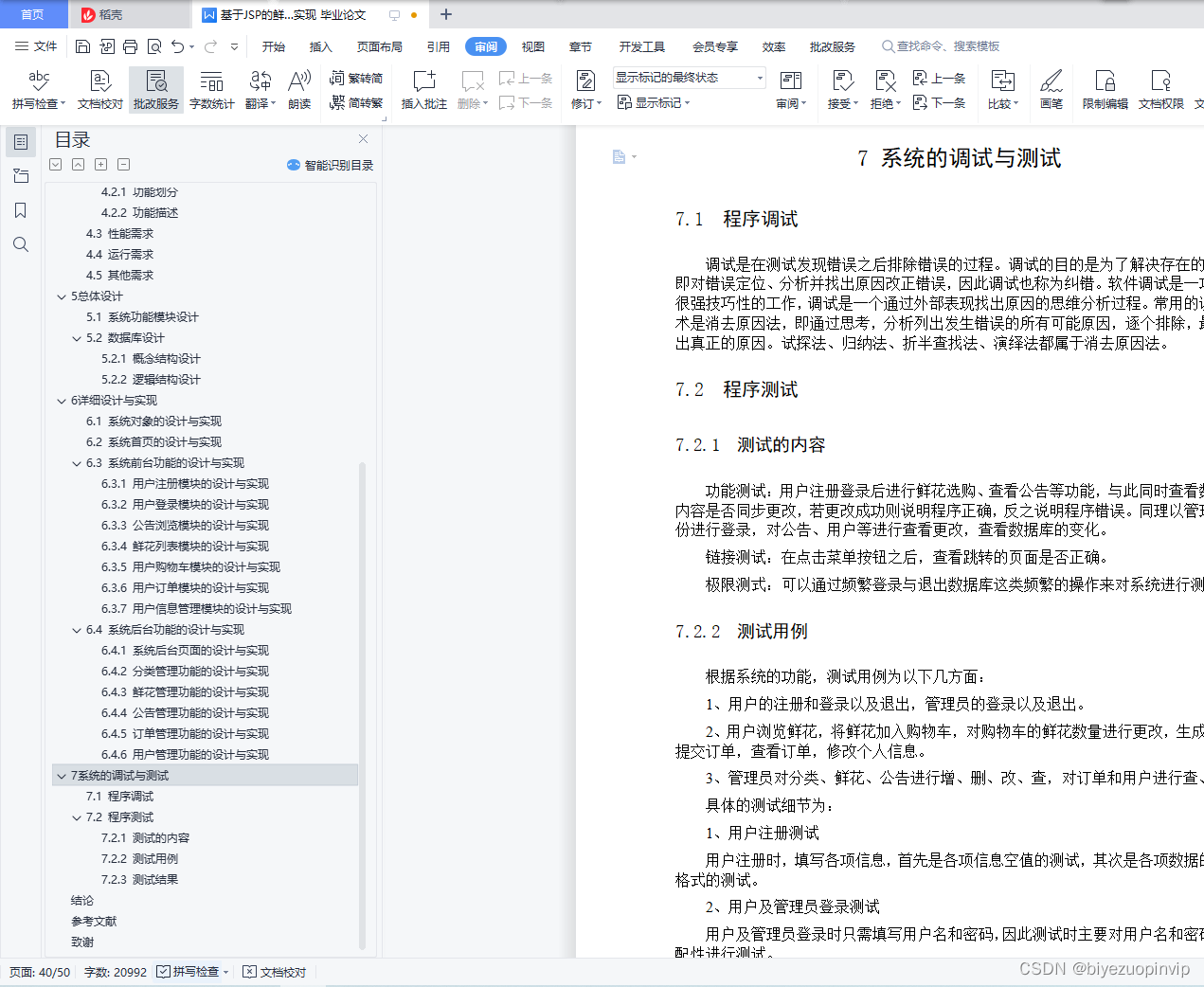Open Print Preview from quick access toolbar

154,46
